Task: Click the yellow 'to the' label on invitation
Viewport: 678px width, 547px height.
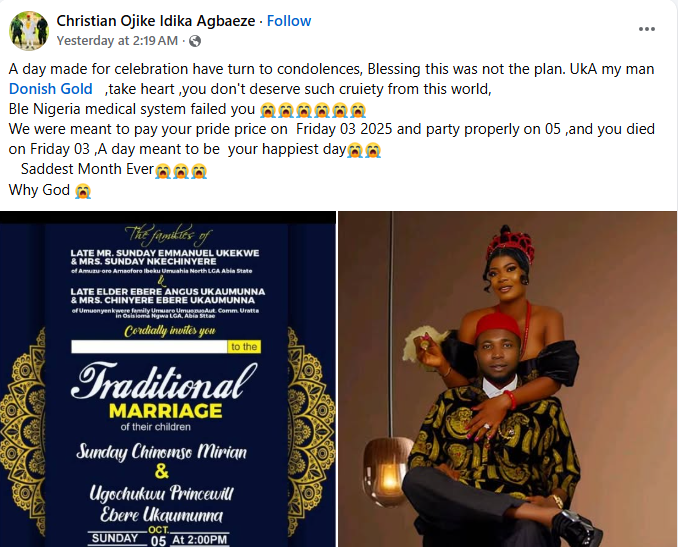Action: pyautogui.click(x=244, y=347)
